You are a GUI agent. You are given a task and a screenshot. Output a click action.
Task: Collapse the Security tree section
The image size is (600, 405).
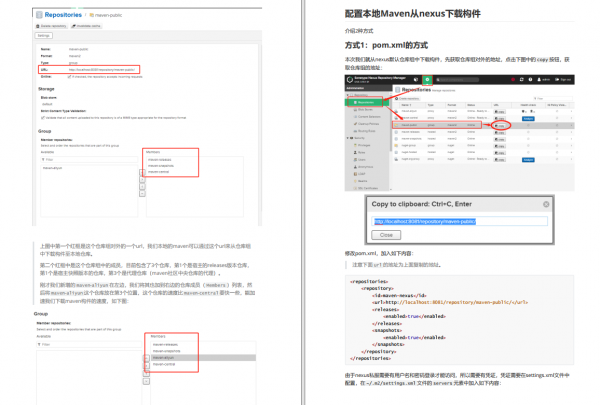(348, 138)
